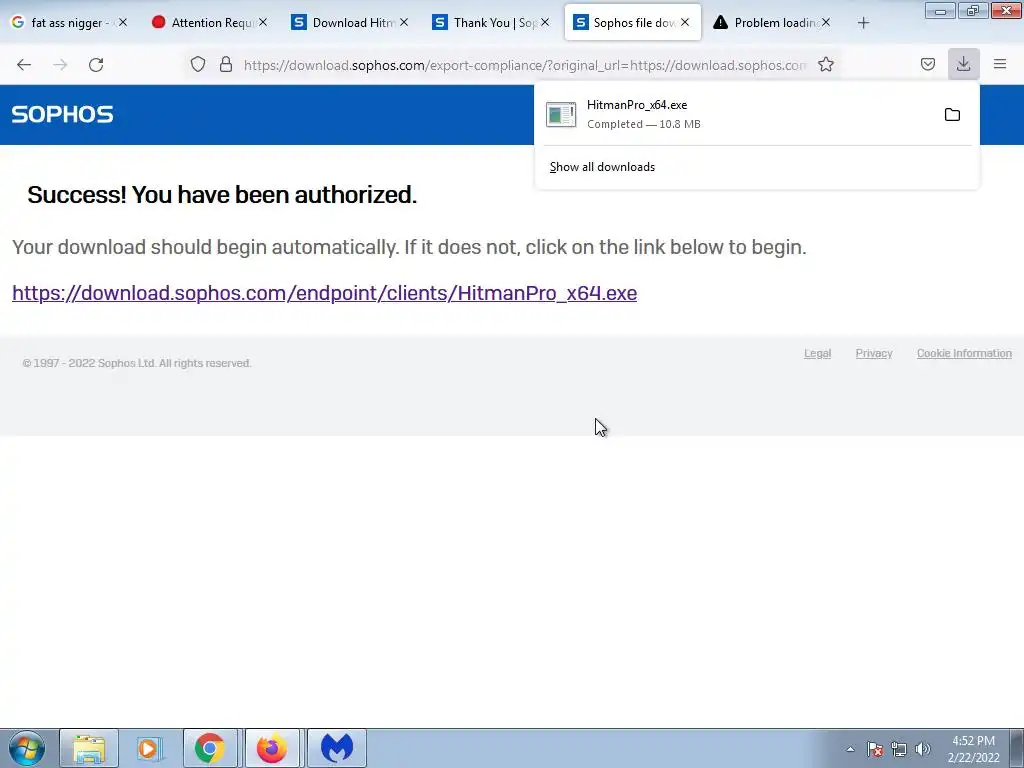Show hidden system tray icons
1024x768 pixels.
coord(850,749)
